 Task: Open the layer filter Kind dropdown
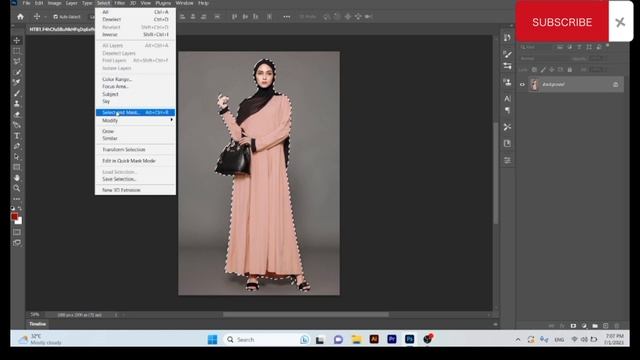(536, 47)
